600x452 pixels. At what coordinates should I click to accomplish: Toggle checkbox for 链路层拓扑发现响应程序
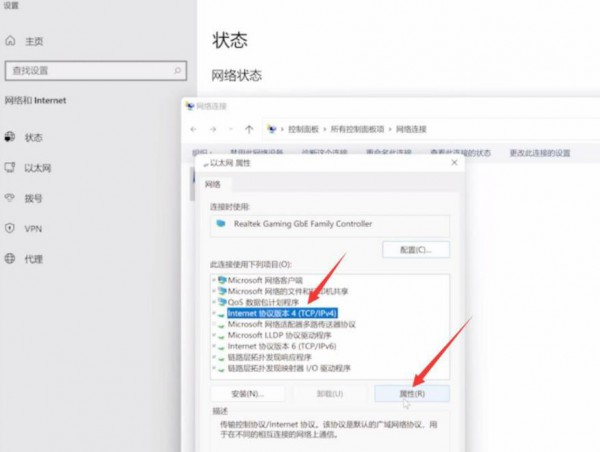tap(214, 357)
